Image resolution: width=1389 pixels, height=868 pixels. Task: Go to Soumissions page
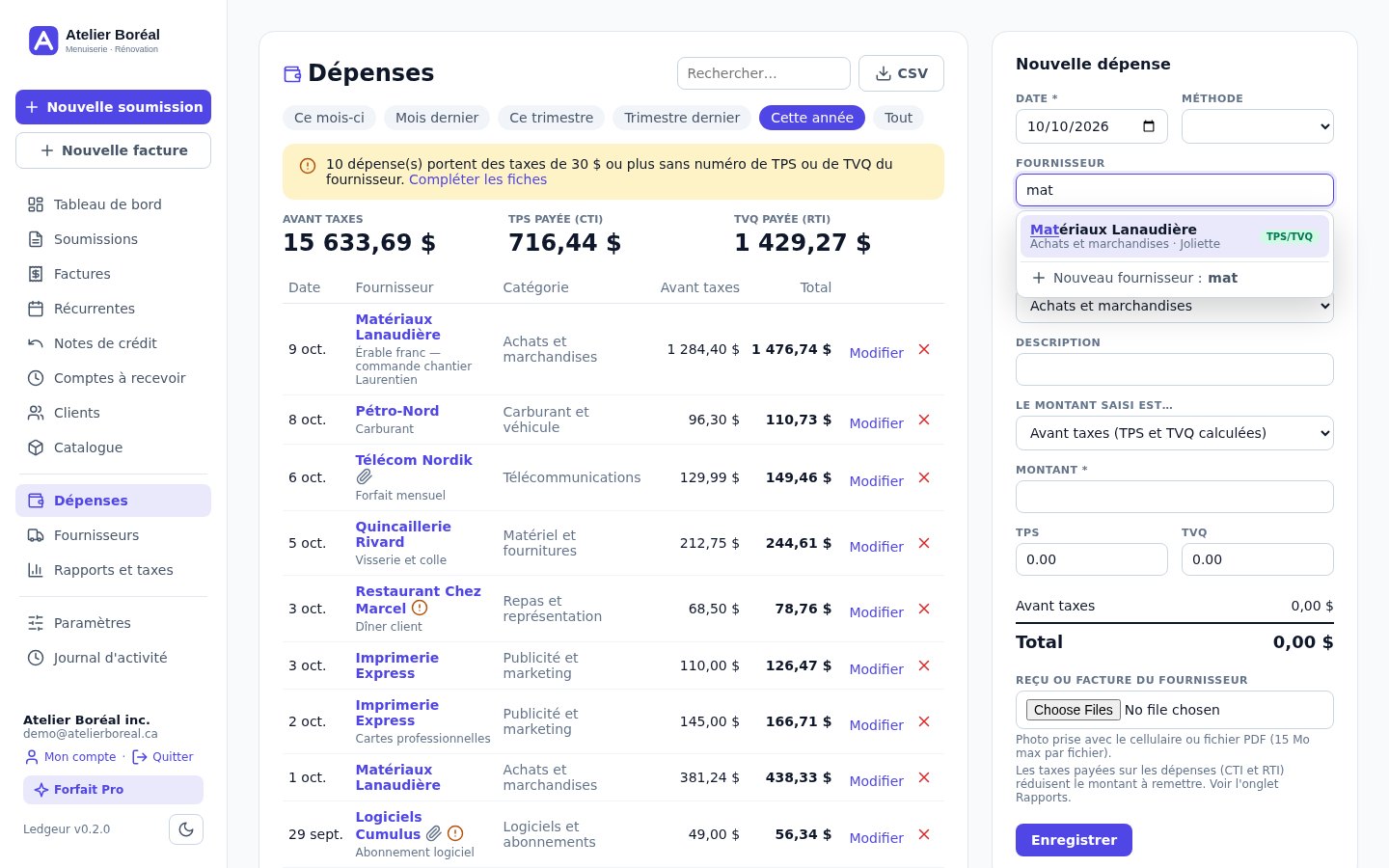coord(113,239)
